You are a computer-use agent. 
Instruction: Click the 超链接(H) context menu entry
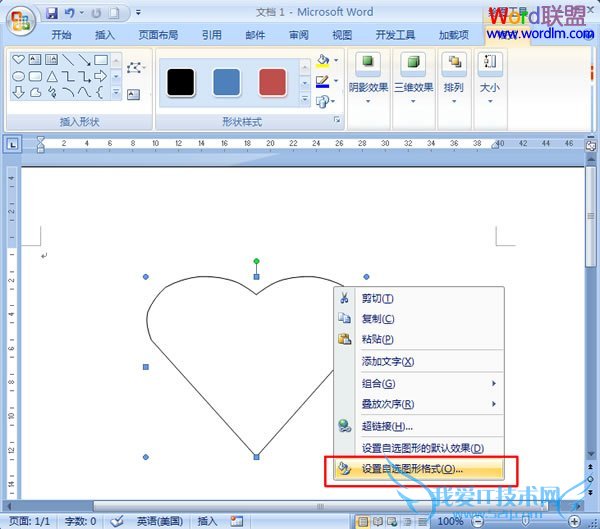(419, 426)
